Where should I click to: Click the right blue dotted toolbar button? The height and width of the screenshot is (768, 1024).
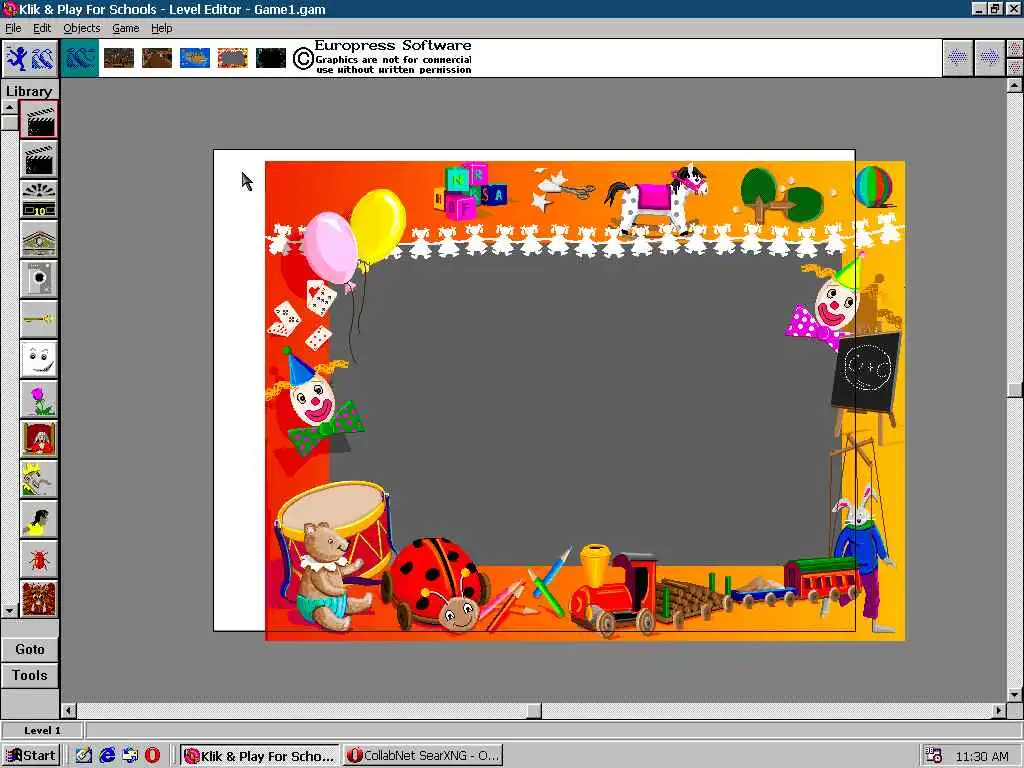[989, 58]
